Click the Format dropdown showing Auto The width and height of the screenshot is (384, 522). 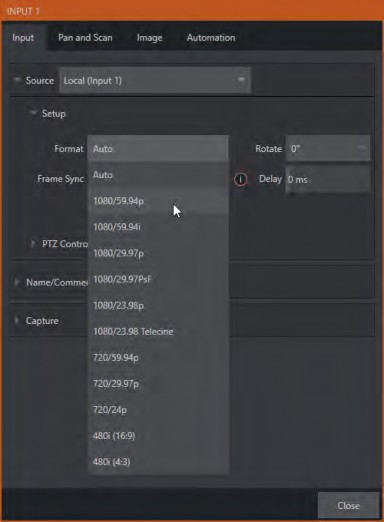pyautogui.click(x=158, y=148)
